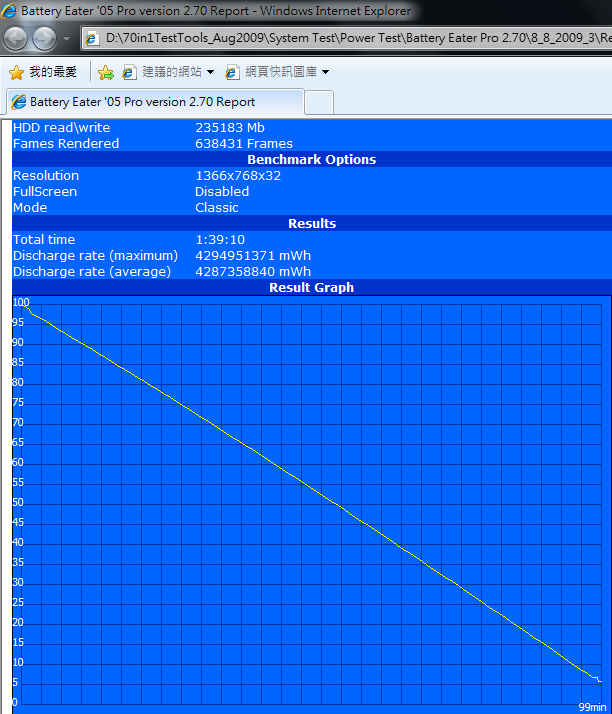Open the 網頁快訊圖庫 web slice gallery
Image resolution: width=612 pixels, height=714 pixels.
pos(273,72)
